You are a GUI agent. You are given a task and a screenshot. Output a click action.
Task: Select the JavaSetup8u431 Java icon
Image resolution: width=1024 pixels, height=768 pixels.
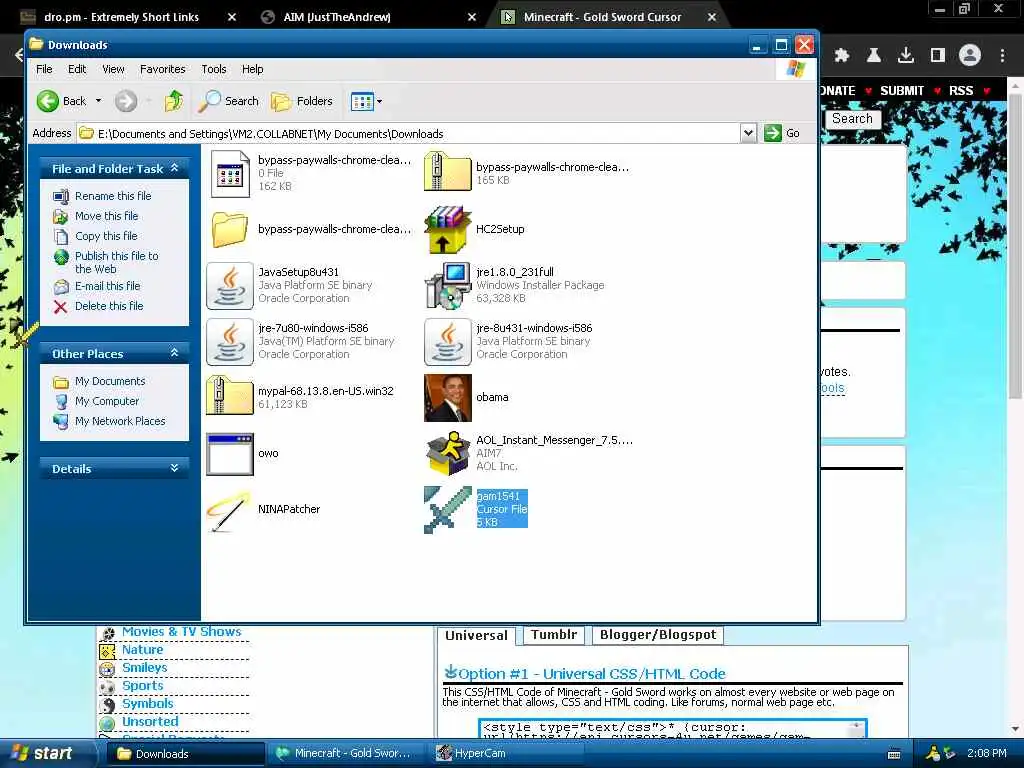(230, 285)
